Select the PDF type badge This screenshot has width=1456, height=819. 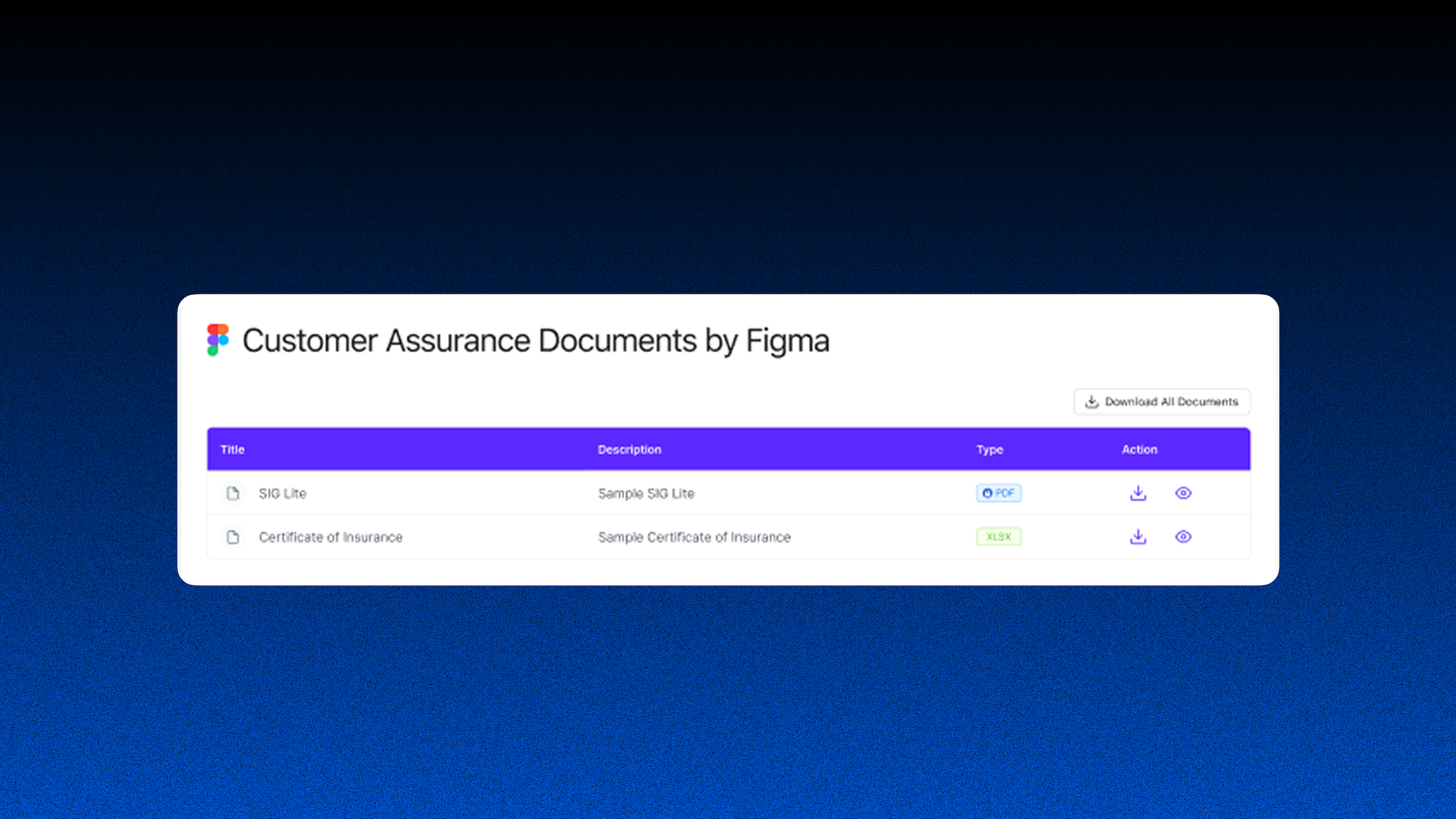(998, 493)
